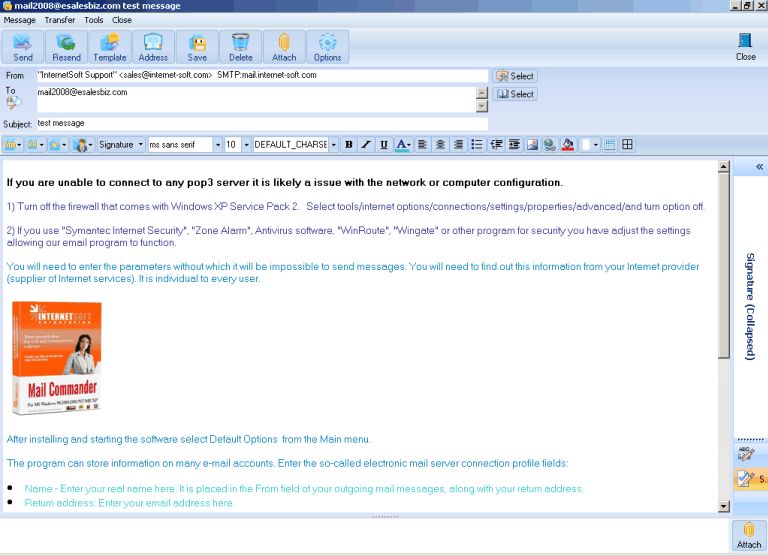Expand the collapsed Signature side panel chevron
This screenshot has height=556, width=768.
pyautogui.click(x=759, y=167)
